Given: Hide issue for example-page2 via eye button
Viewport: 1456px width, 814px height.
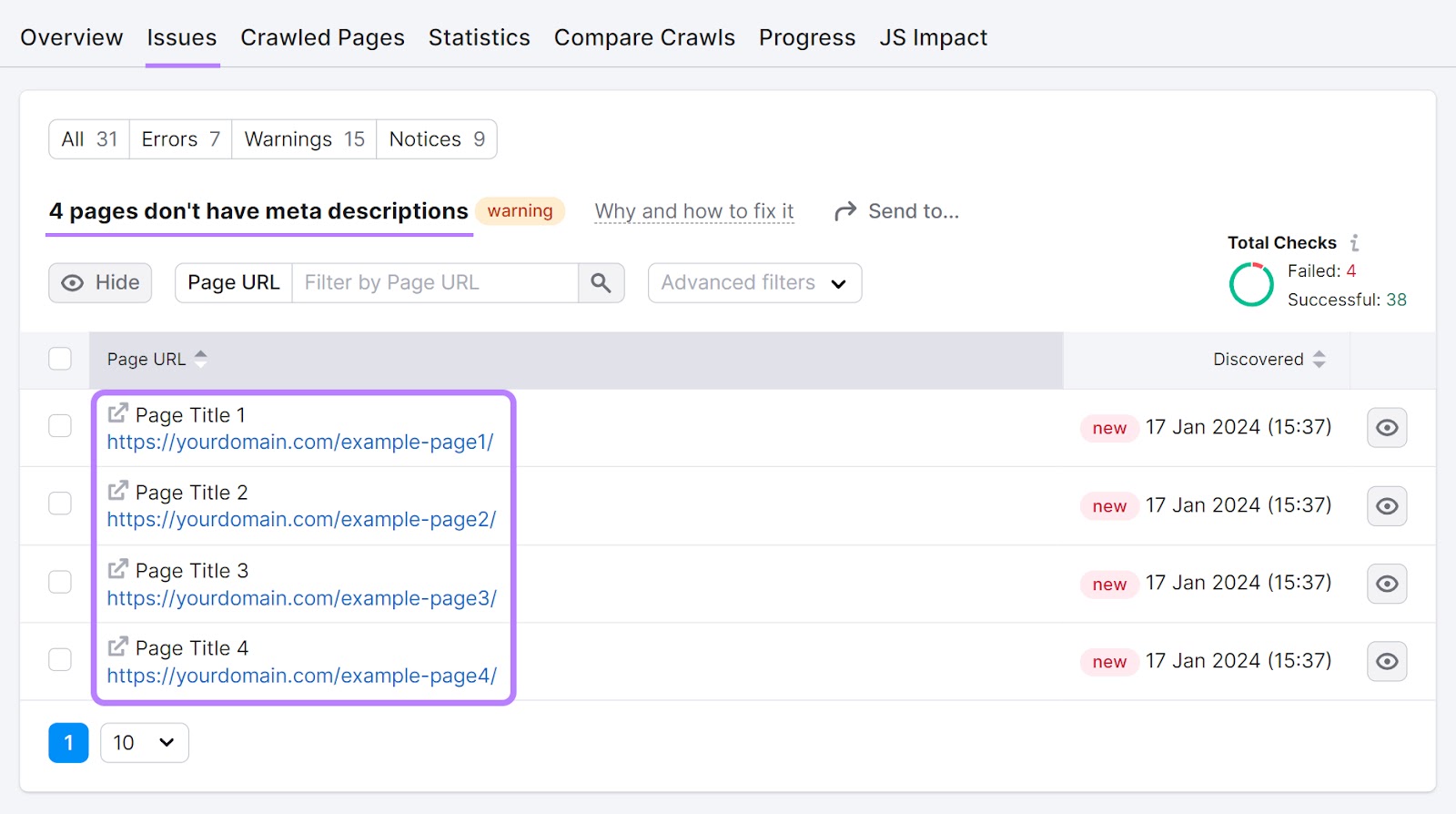Looking at the screenshot, I should pyautogui.click(x=1387, y=506).
